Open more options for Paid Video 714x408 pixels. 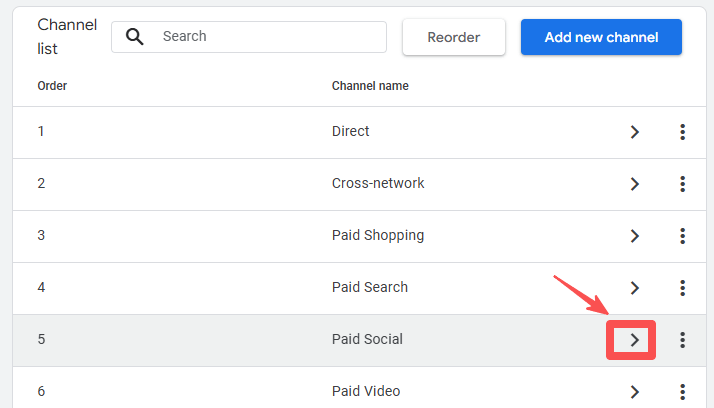tap(682, 391)
